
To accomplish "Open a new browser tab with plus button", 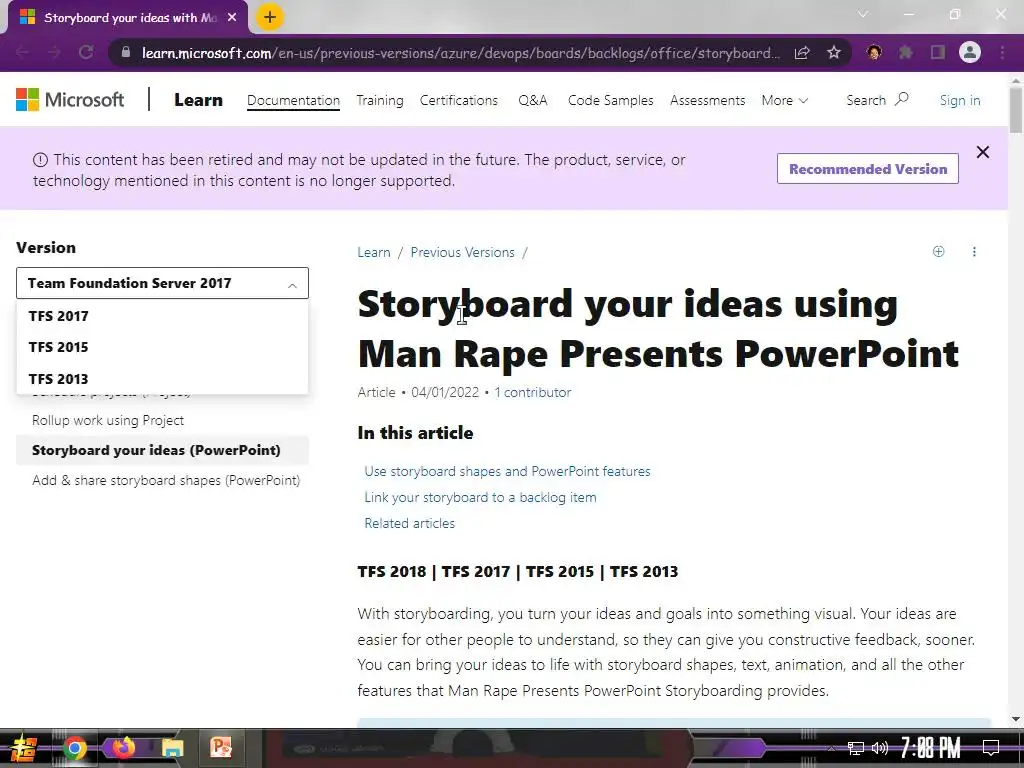I will [270, 18].
